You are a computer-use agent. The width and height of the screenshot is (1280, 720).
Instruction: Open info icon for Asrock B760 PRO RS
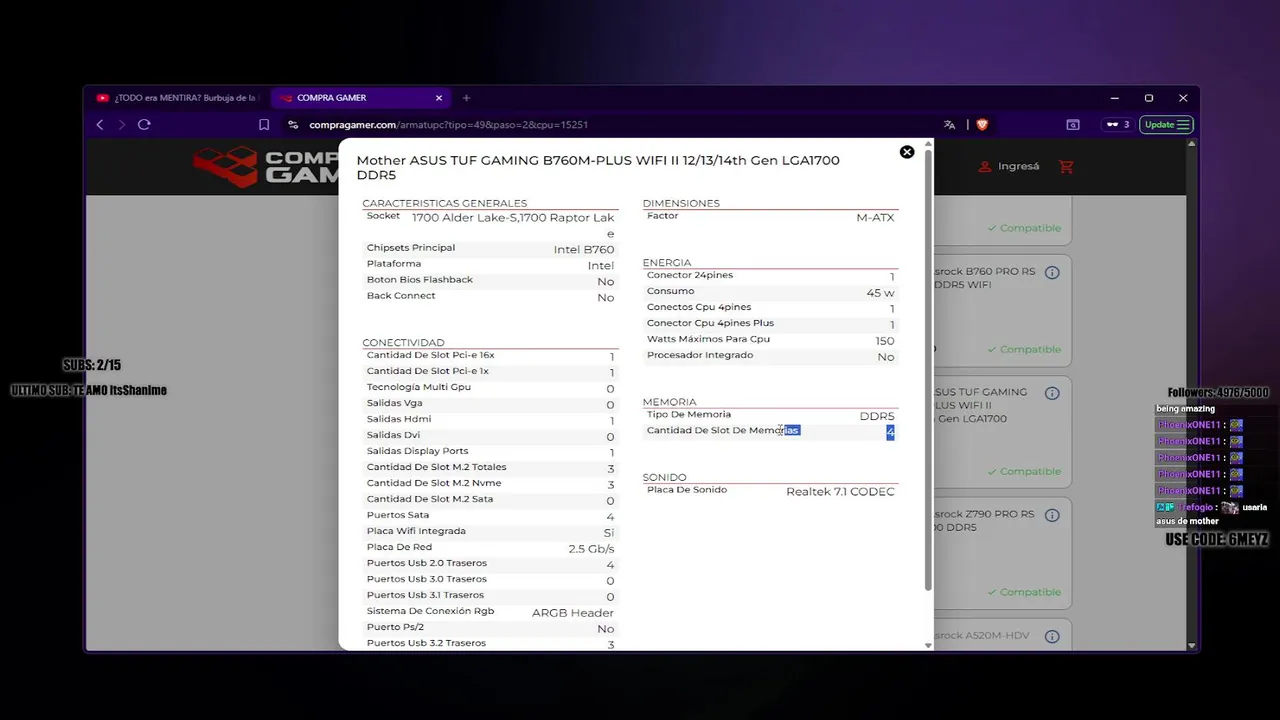click(x=1052, y=272)
